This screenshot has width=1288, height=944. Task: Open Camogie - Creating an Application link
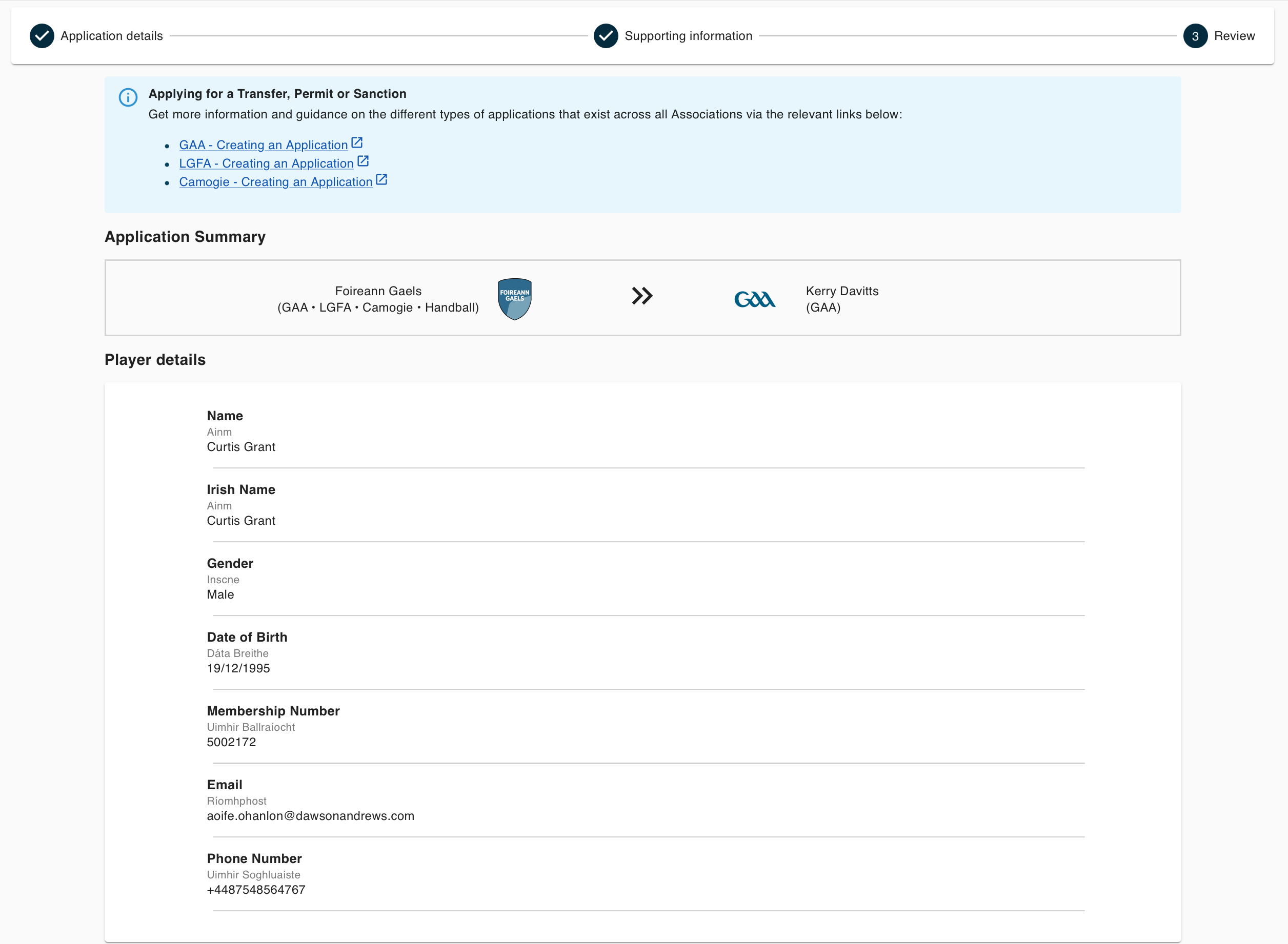coord(276,182)
